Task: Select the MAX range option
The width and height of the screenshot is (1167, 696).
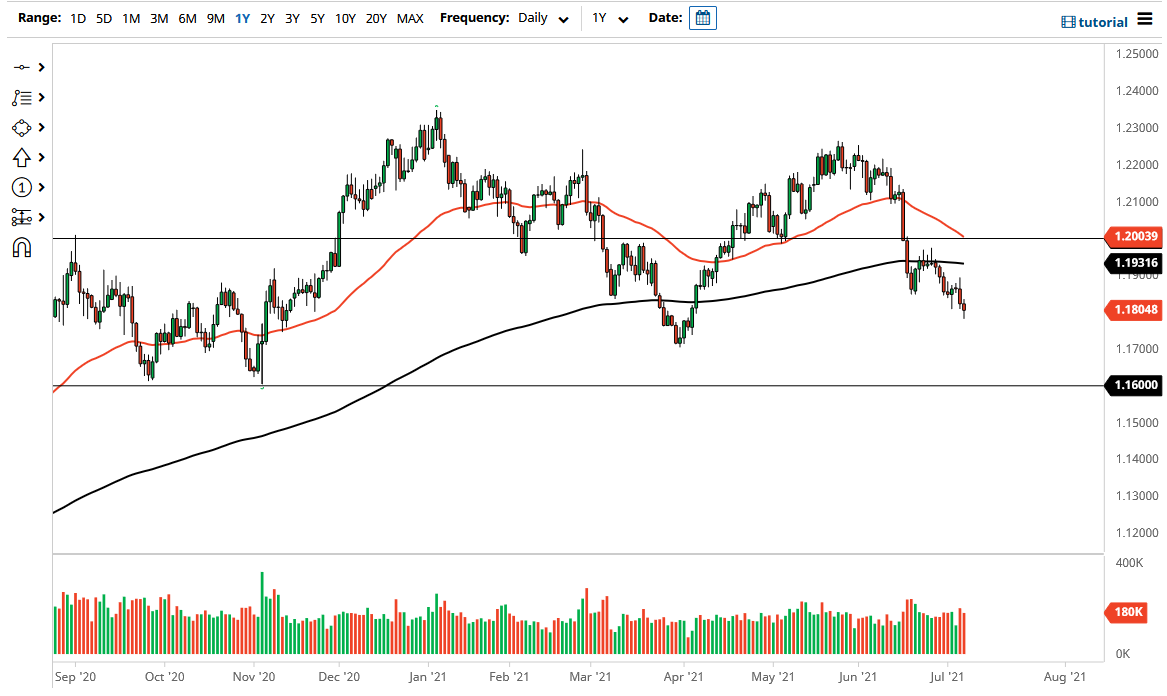Action: [410, 18]
